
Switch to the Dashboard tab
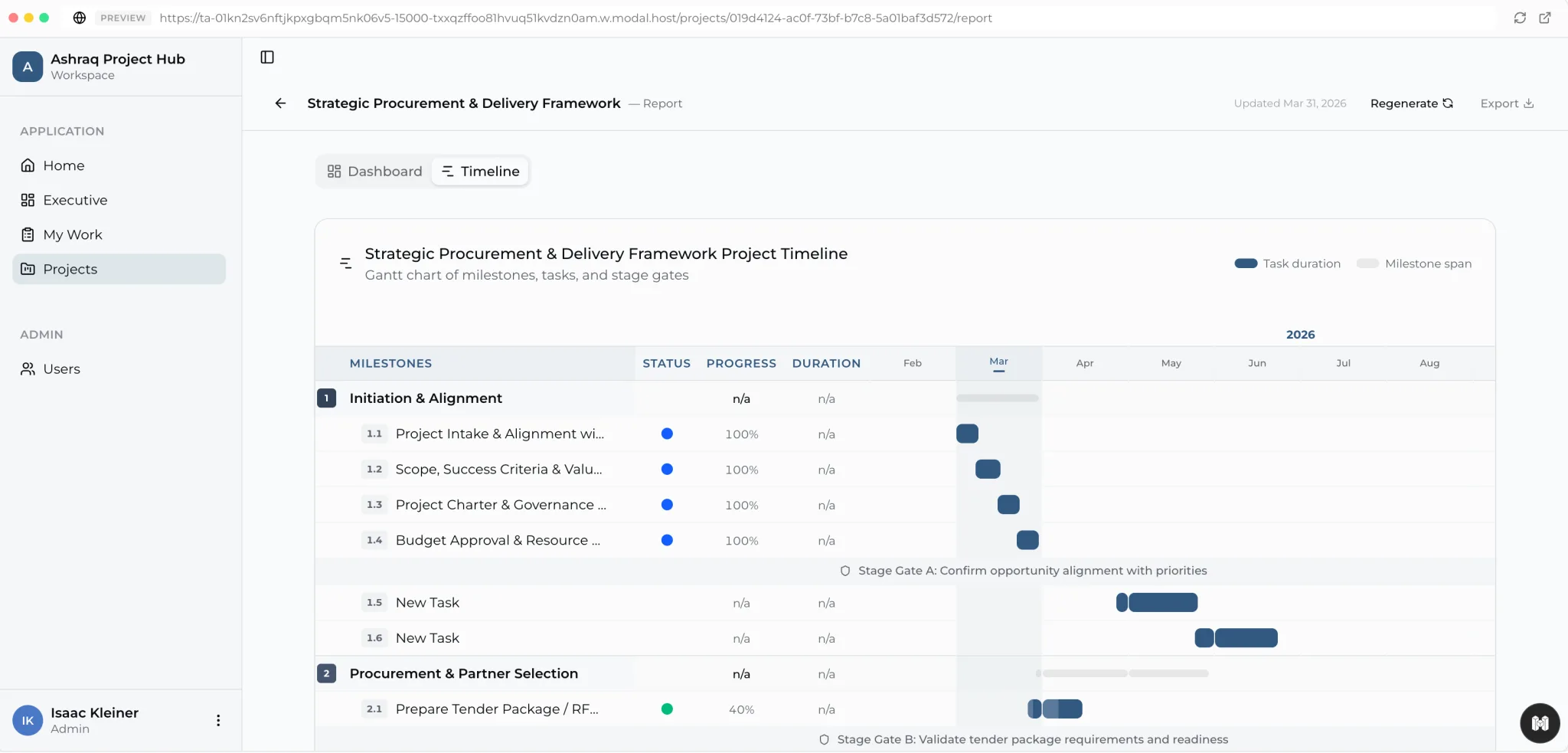[375, 172]
